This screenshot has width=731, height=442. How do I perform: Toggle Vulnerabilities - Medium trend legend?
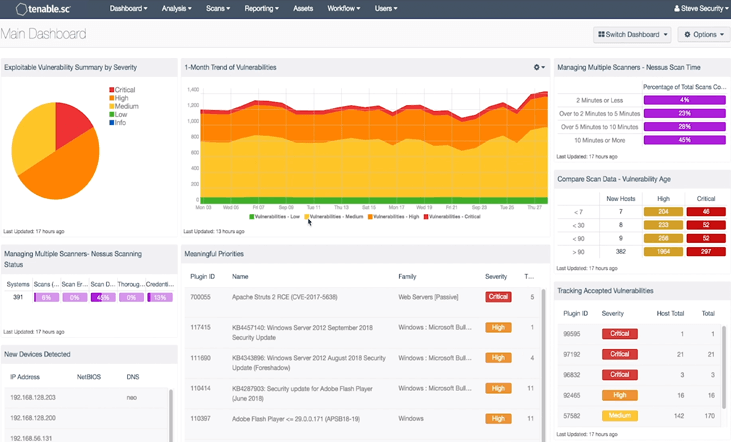click(x=334, y=216)
